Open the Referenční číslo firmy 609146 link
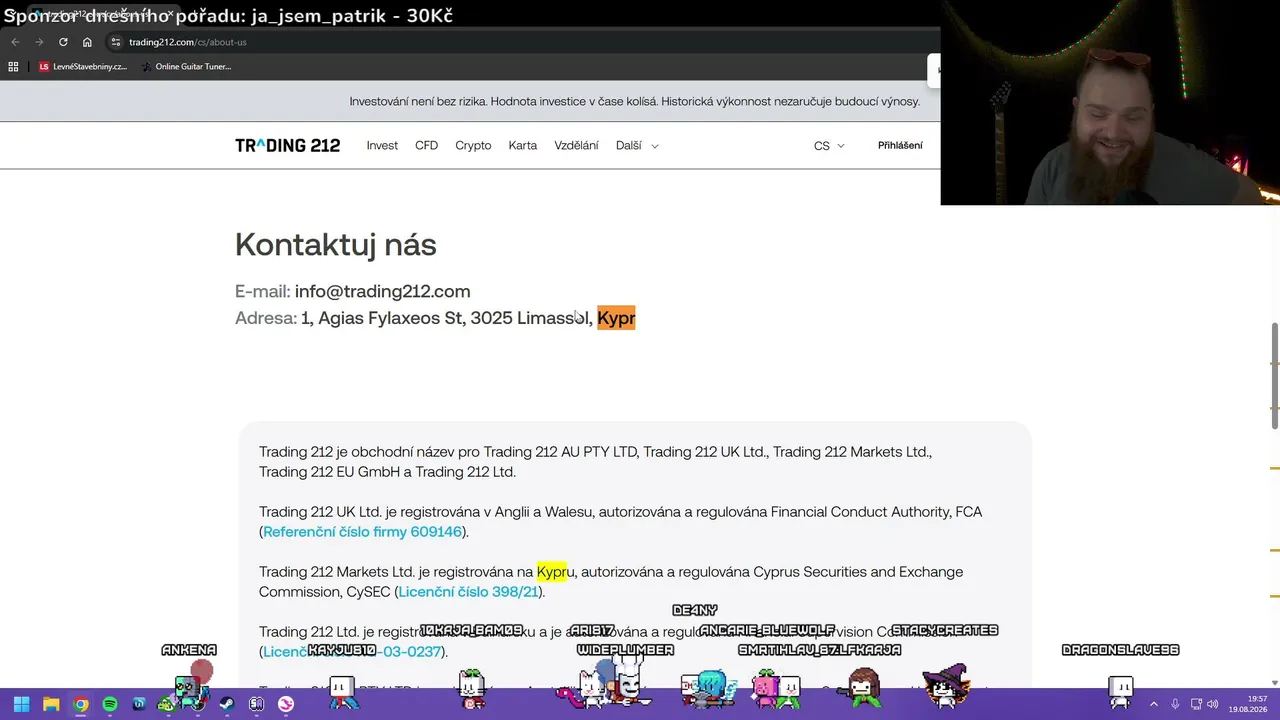The height and width of the screenshot is (720, 1280). [362, 532]
